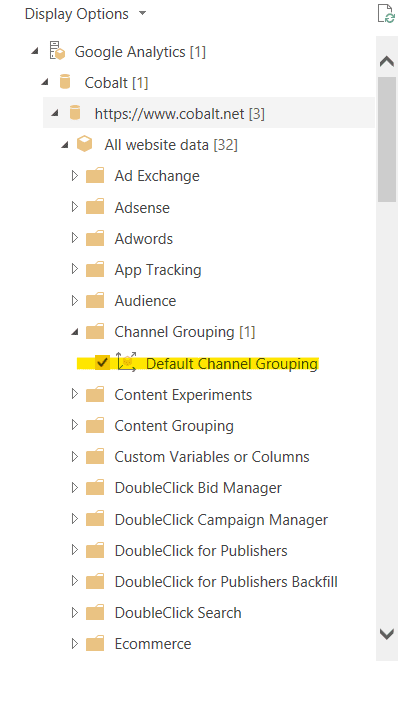Image resolution: width=403 pixels, height=722 pixels.
Task: Click the Ad Exchange folder icon
Action: point(95,176)
